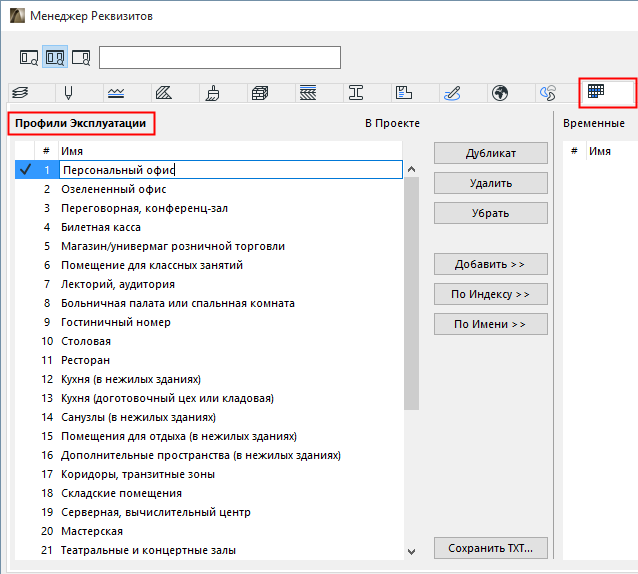
Task: Select row Коридоры, транзитные зоны
Action: (x=208, y=474)
